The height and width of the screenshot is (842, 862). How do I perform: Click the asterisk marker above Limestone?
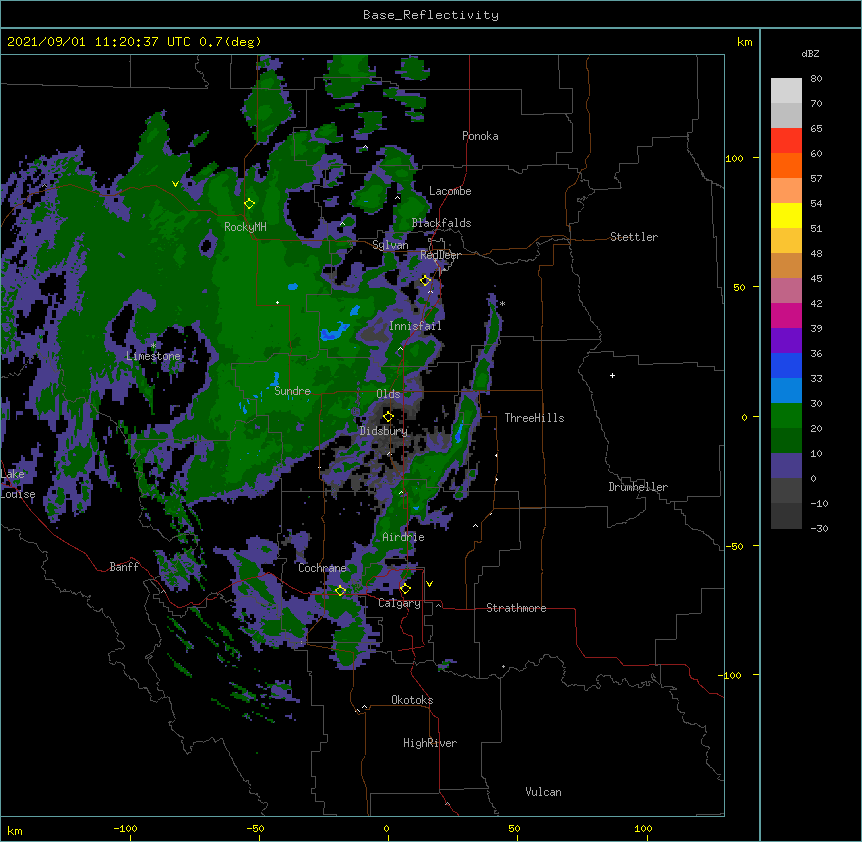pos(154,345)
